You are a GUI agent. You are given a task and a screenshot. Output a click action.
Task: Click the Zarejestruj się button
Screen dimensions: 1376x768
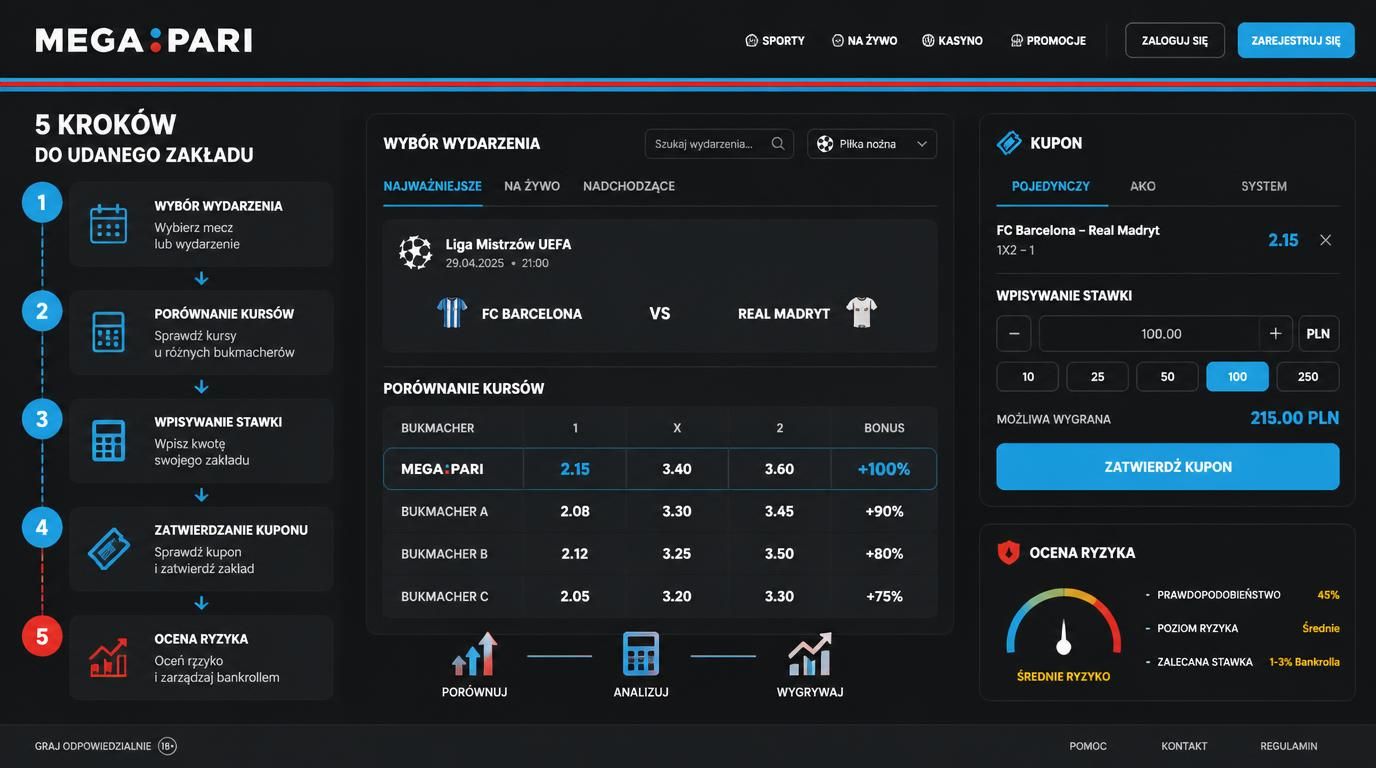pos(1296,41)
